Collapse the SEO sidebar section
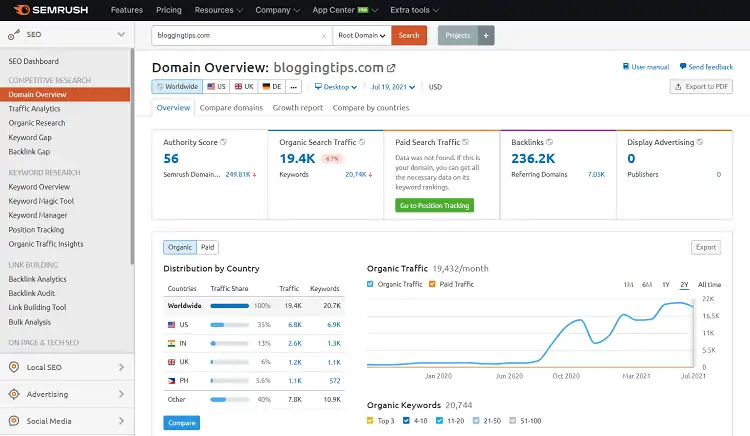Screen dimensions: 750x436 pos(121,34)
